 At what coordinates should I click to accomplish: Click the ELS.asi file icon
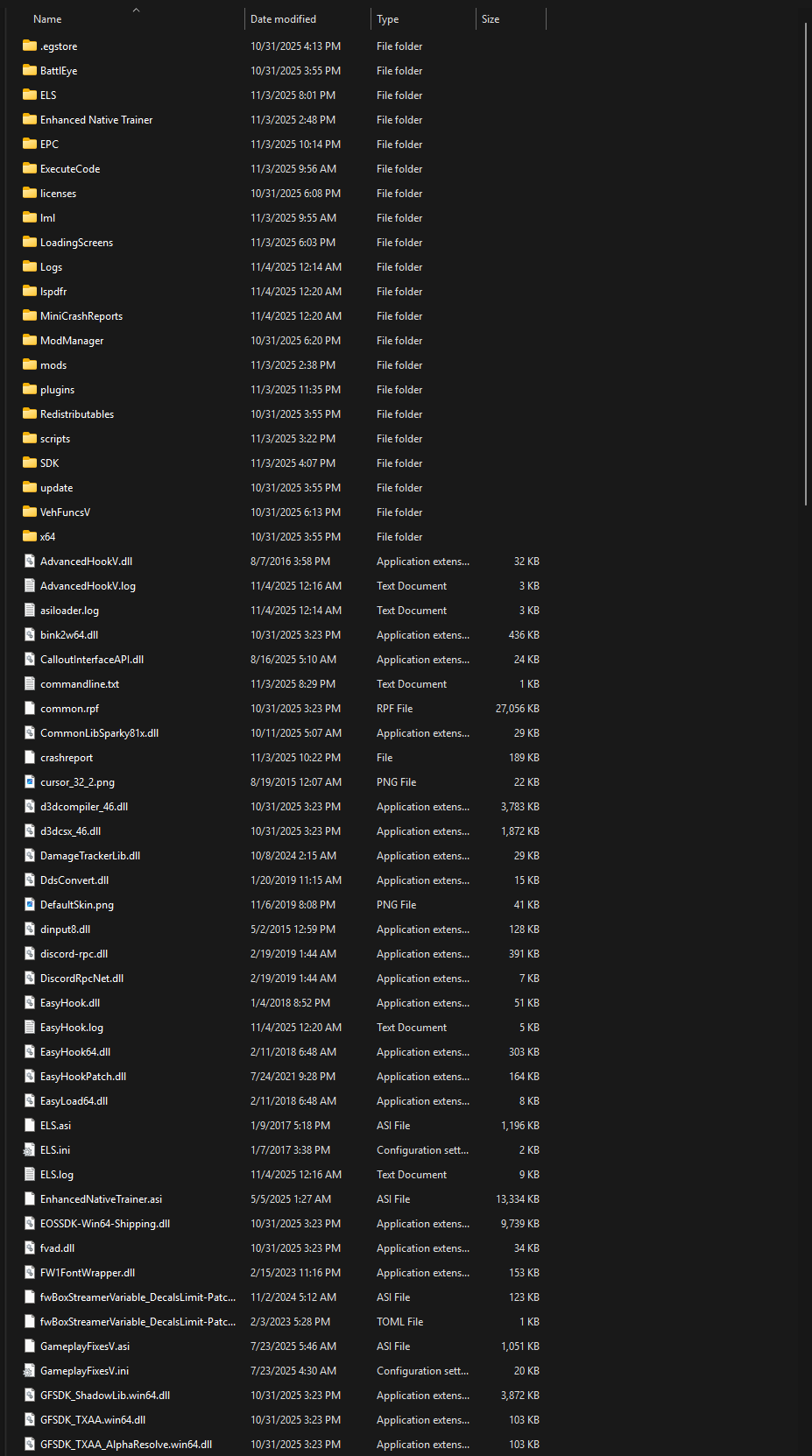pos(30,1125)
